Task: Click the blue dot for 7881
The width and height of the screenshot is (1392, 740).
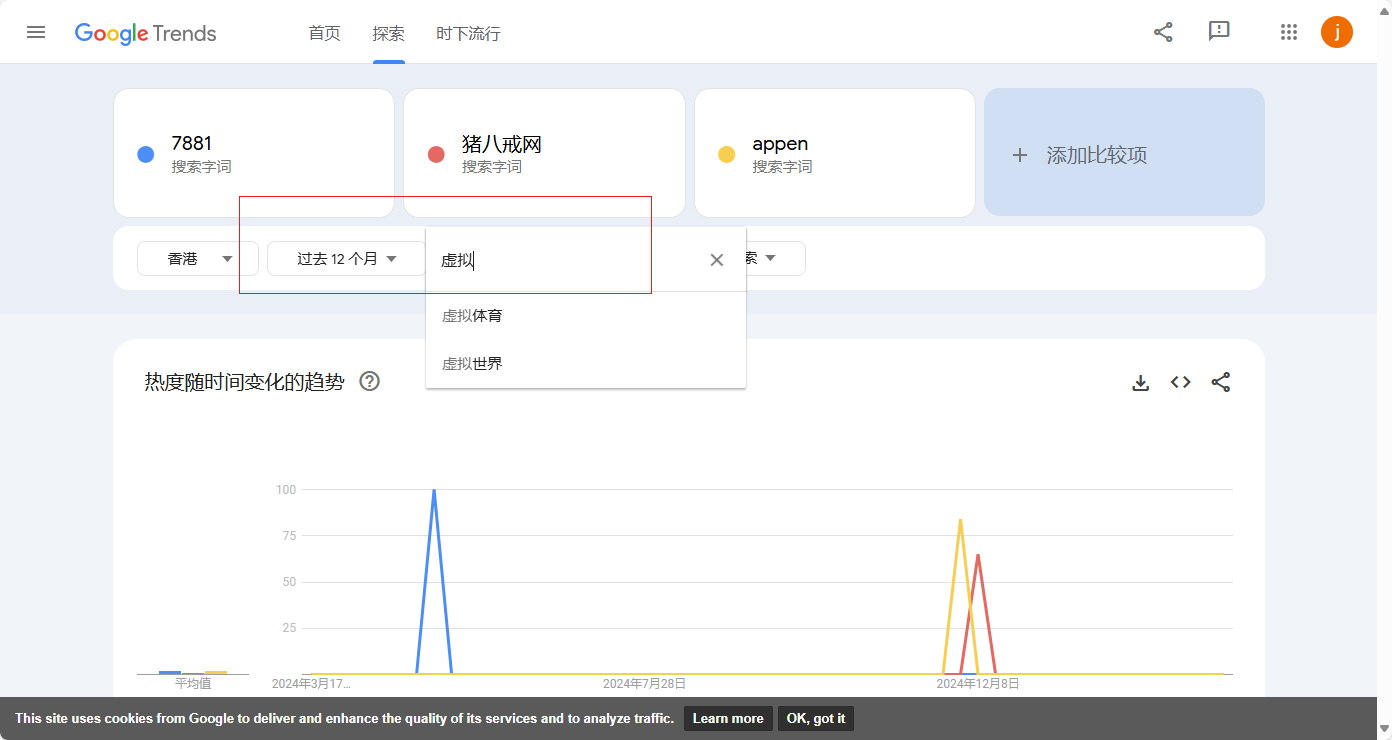Action: [x=146, y=154]
